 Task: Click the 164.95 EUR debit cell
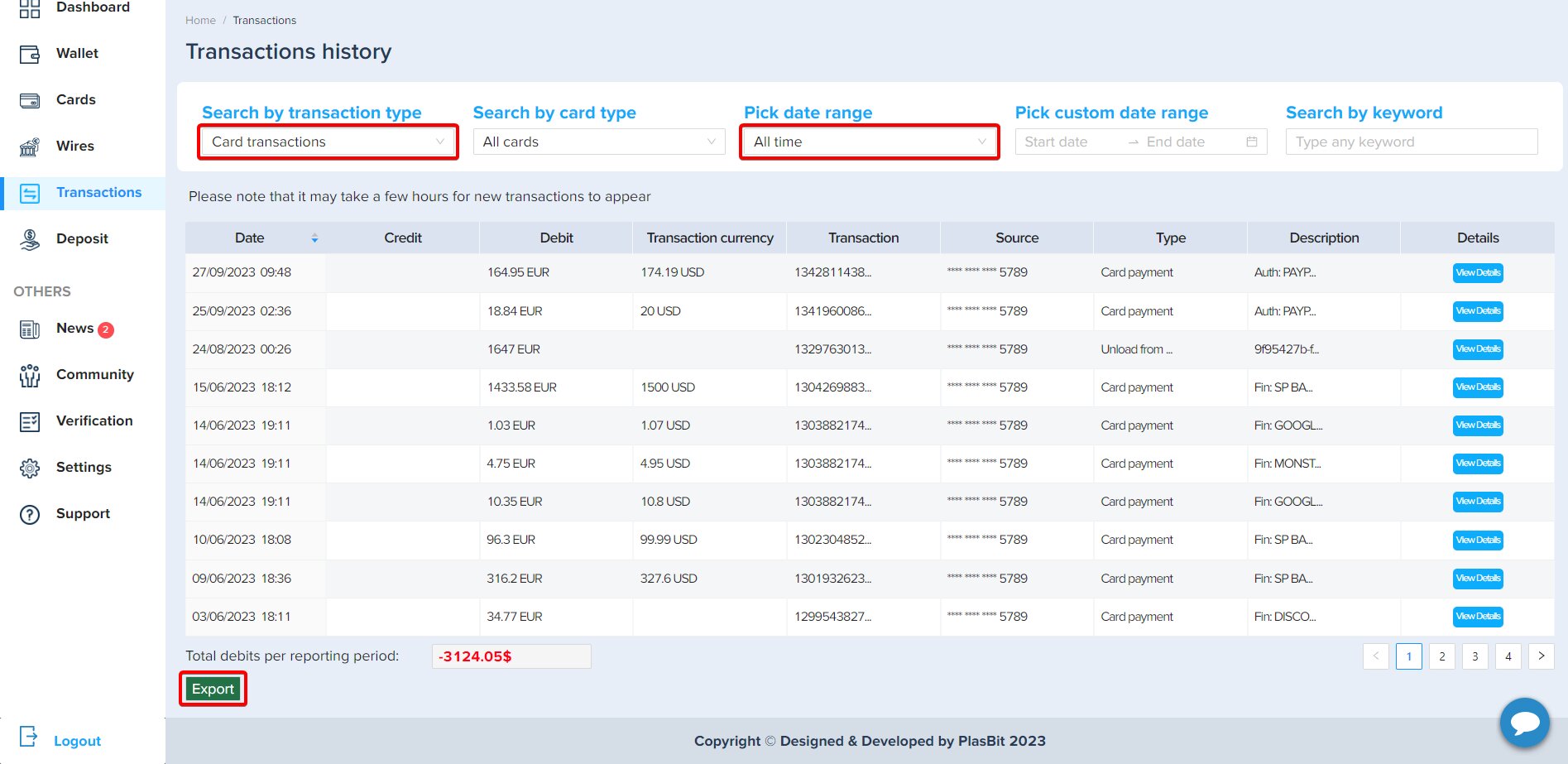pos(556,272)
